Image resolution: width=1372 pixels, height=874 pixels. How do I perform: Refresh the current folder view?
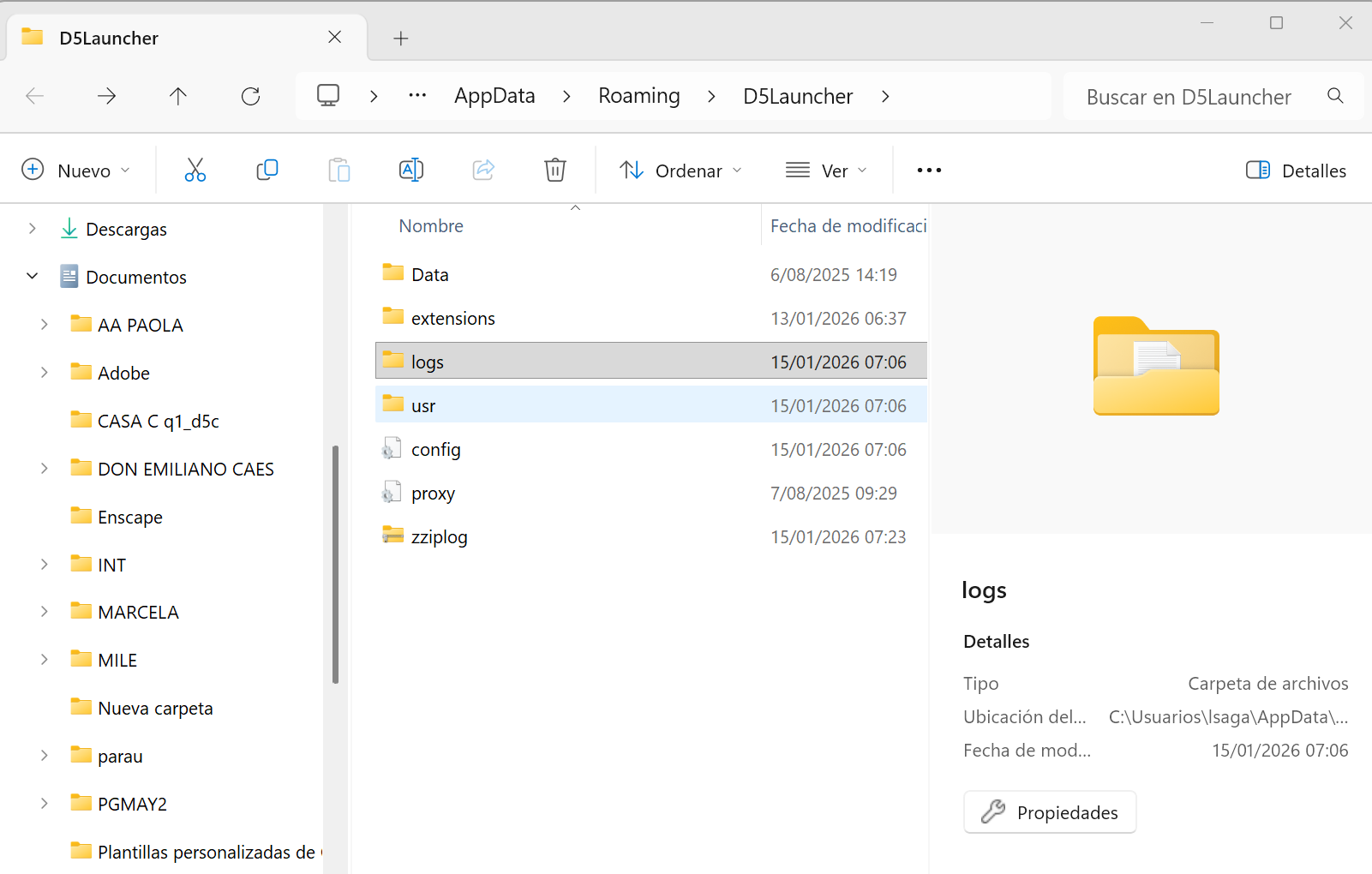pyautogui.click(x=250, y=97)
